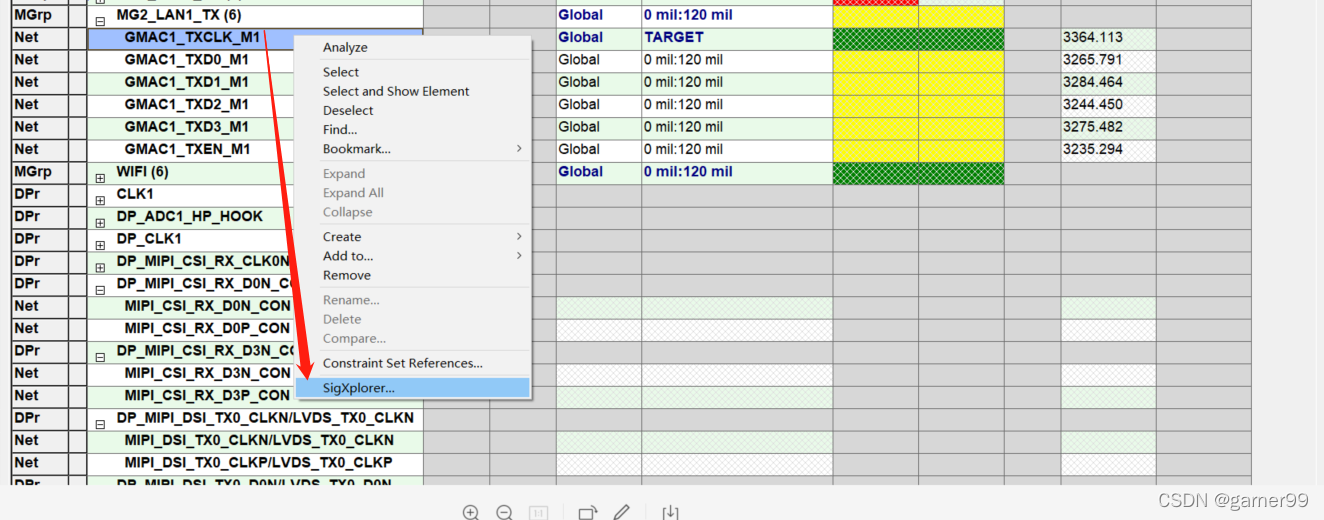Click Constraint Set References menu entry
Viewport: 1324px width, 520px height.
(x=402, y=363)
